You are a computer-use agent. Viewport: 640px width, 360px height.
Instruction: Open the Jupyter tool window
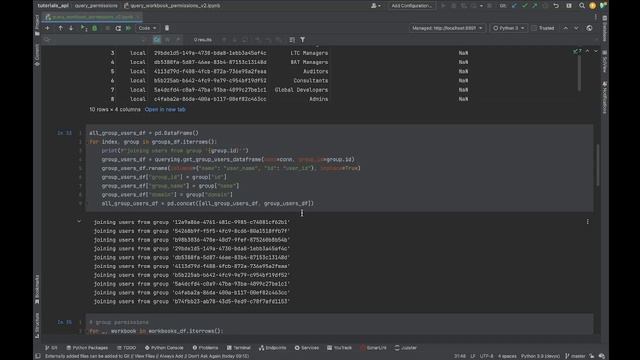pyautogui.click(x=406, y=348)
